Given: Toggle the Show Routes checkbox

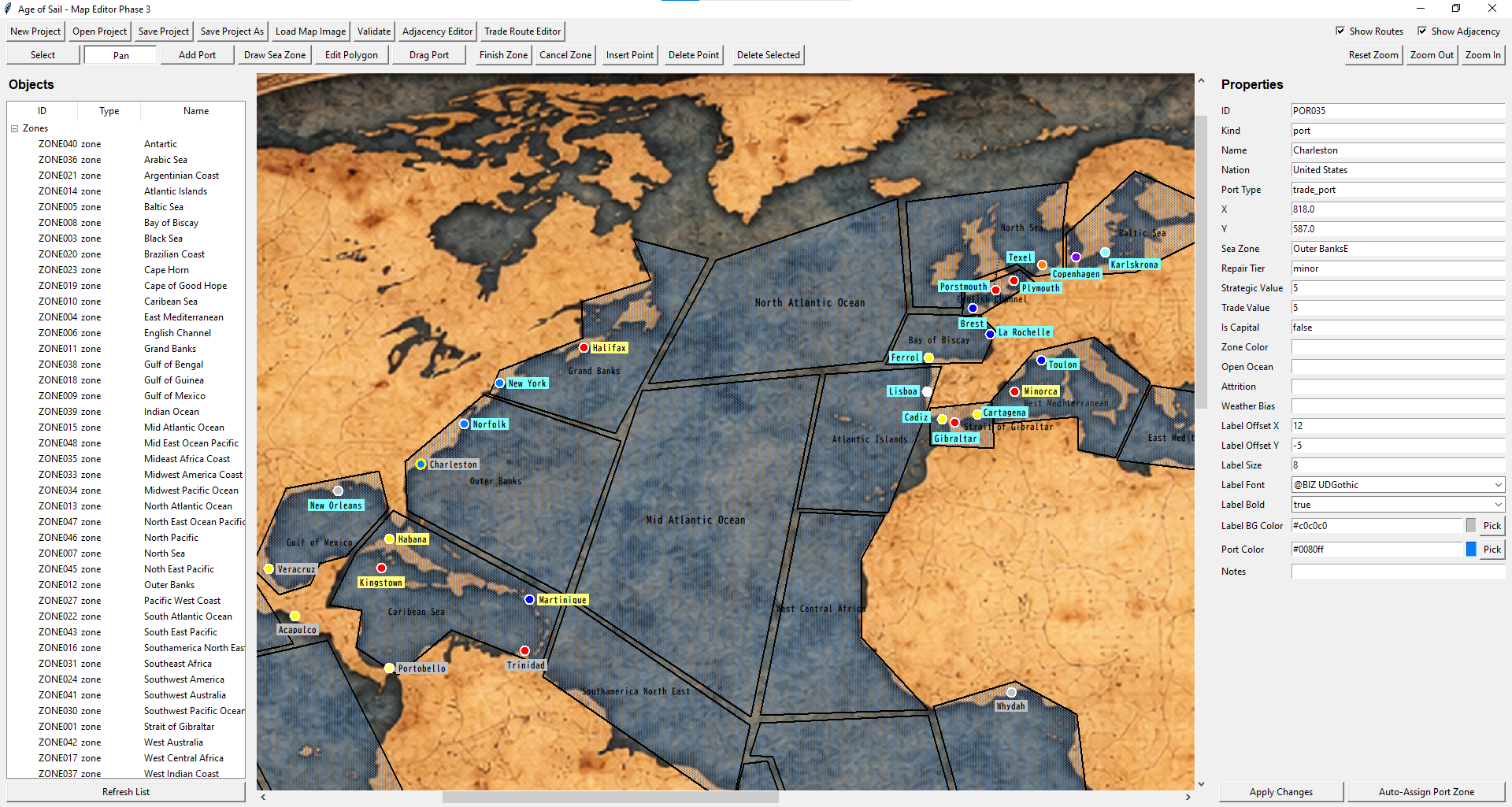Looking at the screenshot, I should 1340,31.
